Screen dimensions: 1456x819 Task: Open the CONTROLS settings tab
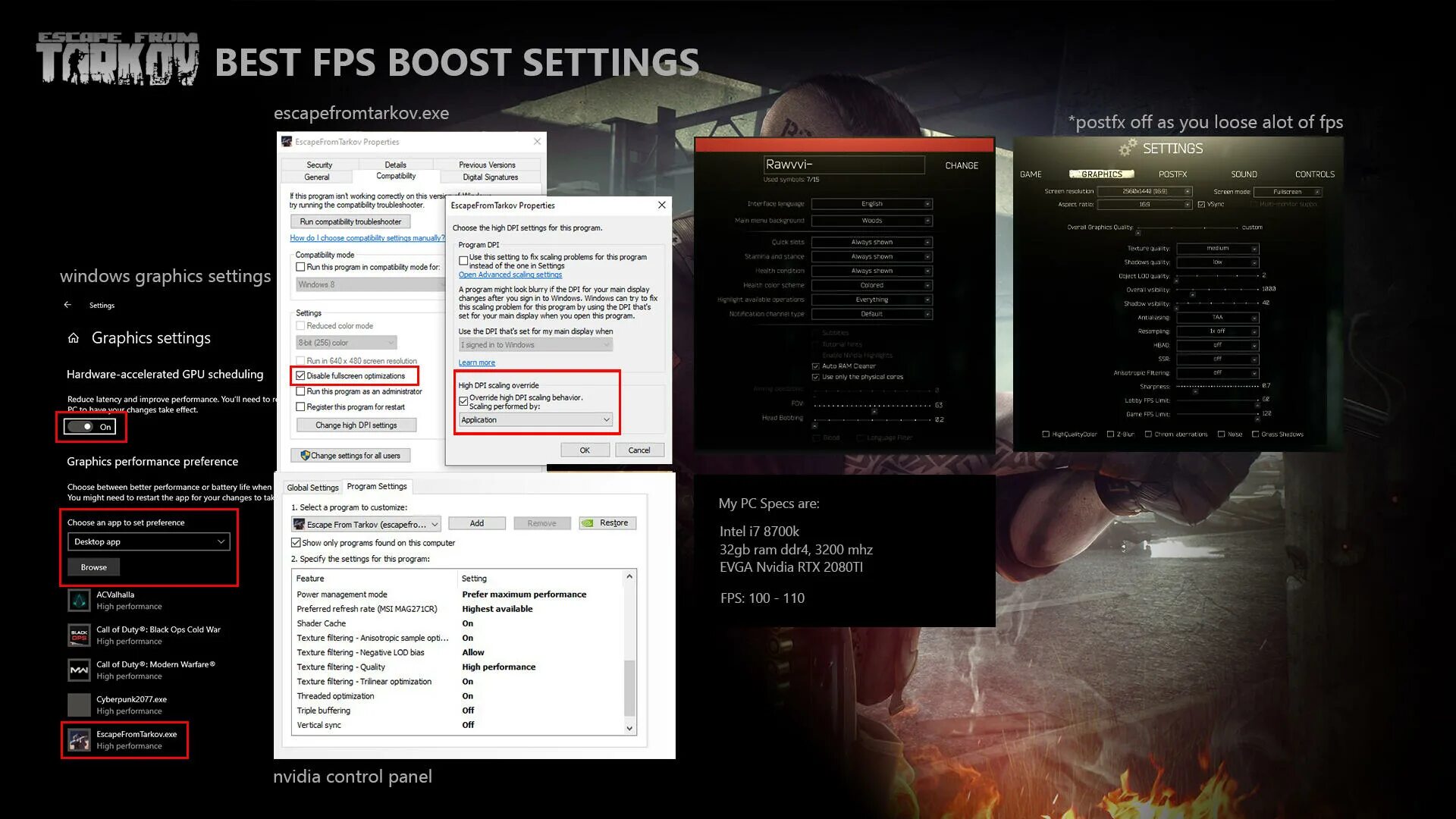[x=1315, y=174]
